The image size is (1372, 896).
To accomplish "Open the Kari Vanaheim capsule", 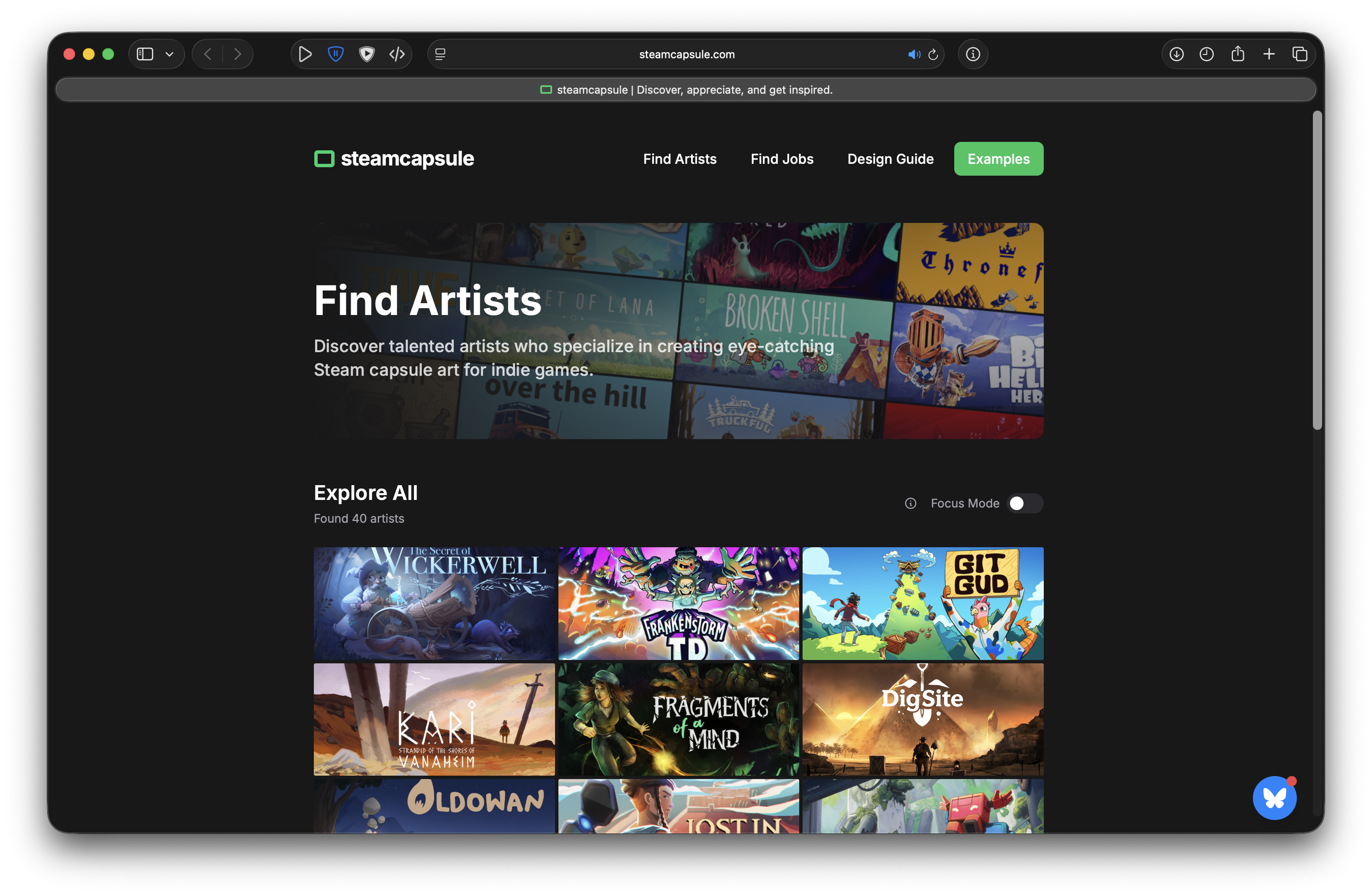I will point(434,719).
